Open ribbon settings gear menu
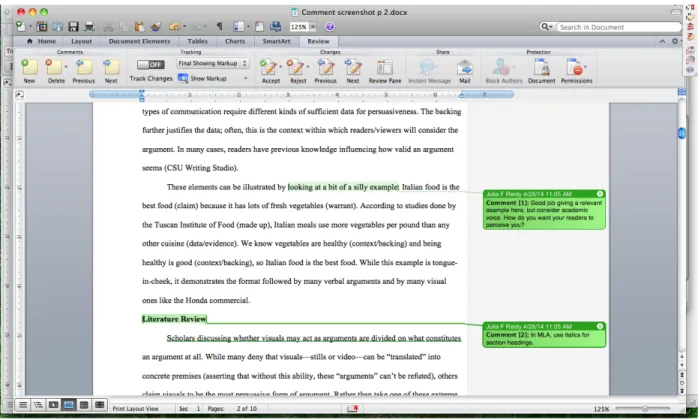Screen dimensions: 698x420 coord(675,41)
